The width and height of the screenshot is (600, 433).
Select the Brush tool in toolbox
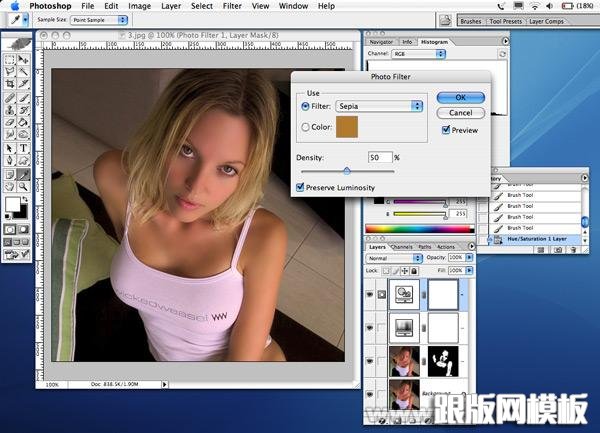(x=23, y=98)
